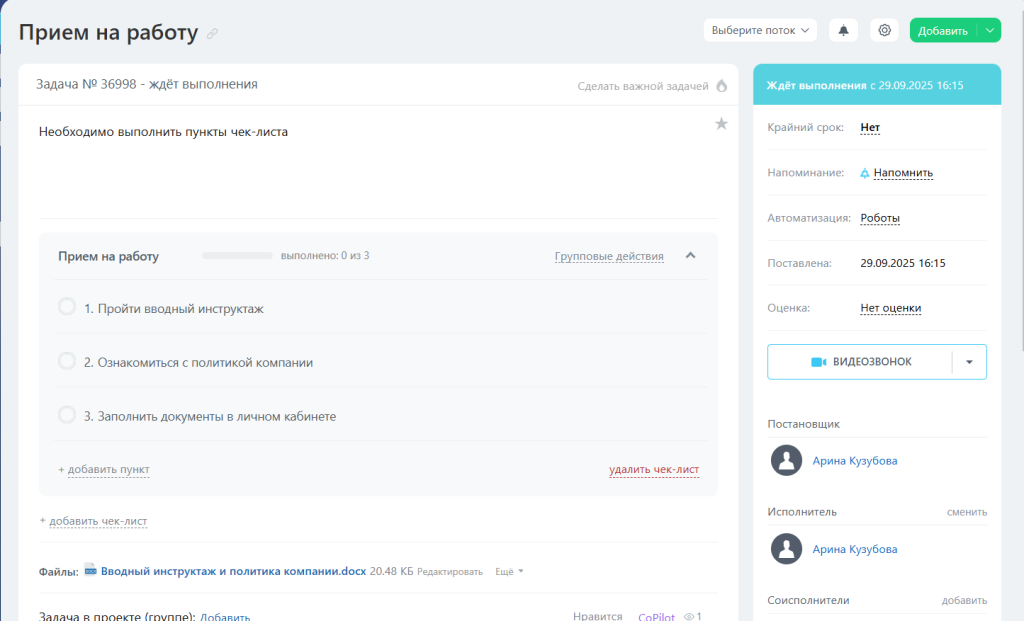1024x621 pixels.
Task: Start a call with ВИДЕОЗВОНОК button
Action: point(860,362)
